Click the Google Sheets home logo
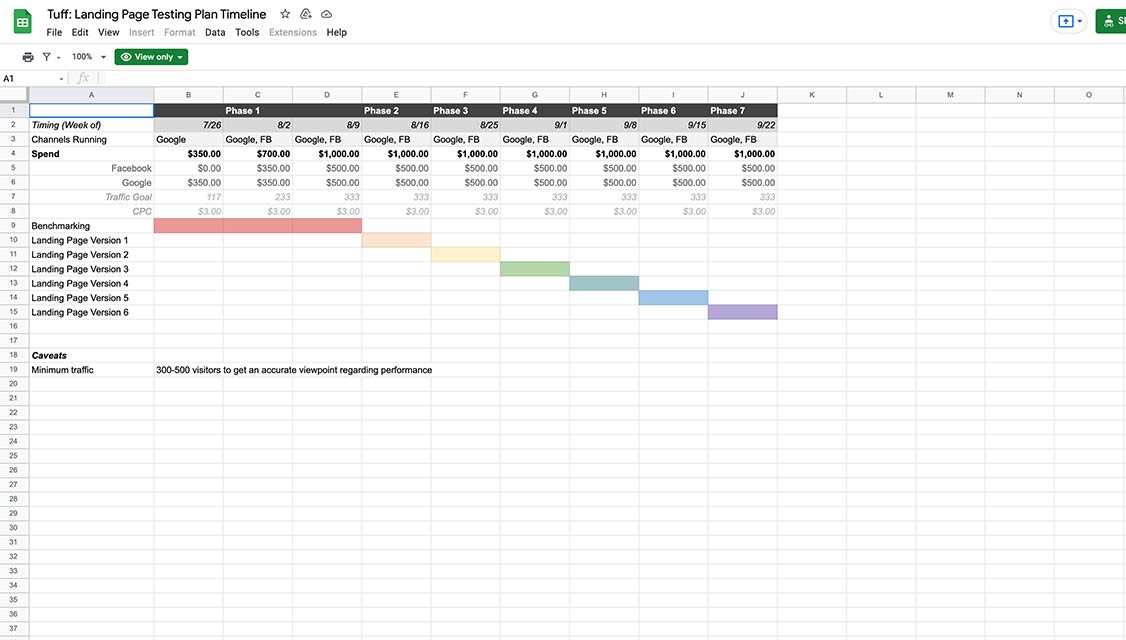Image resolution: width=1126 pixels, height=640 pixels. (22, 21)
